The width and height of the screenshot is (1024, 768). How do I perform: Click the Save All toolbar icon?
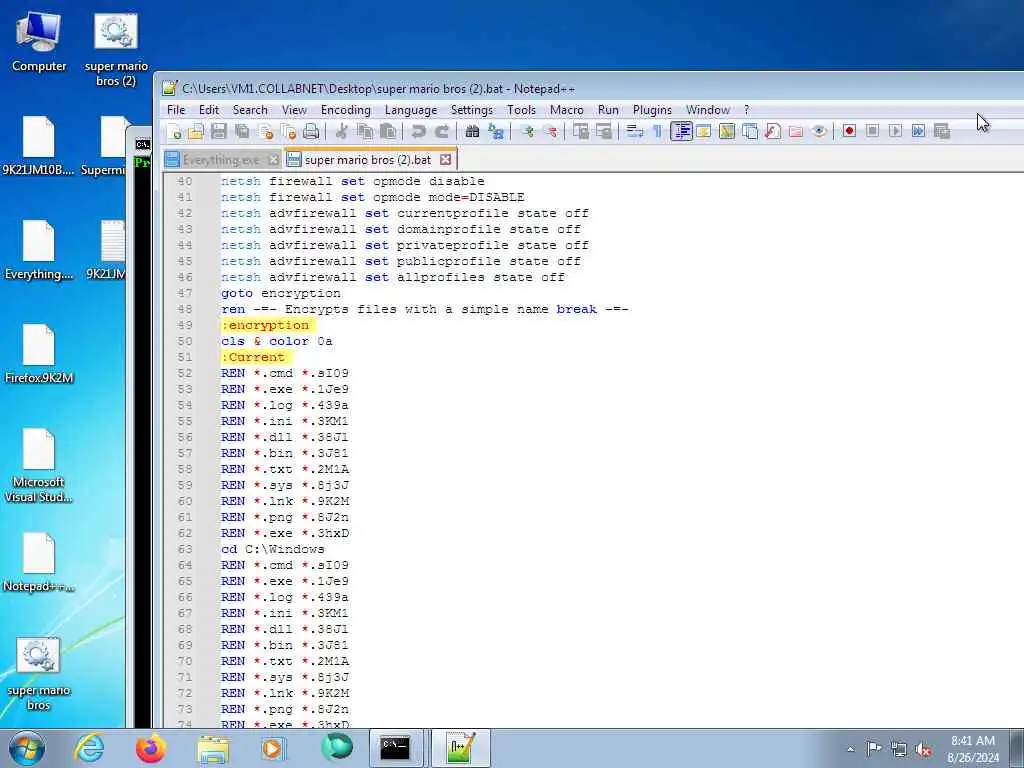pyautogui.click(x=242, y=131)
